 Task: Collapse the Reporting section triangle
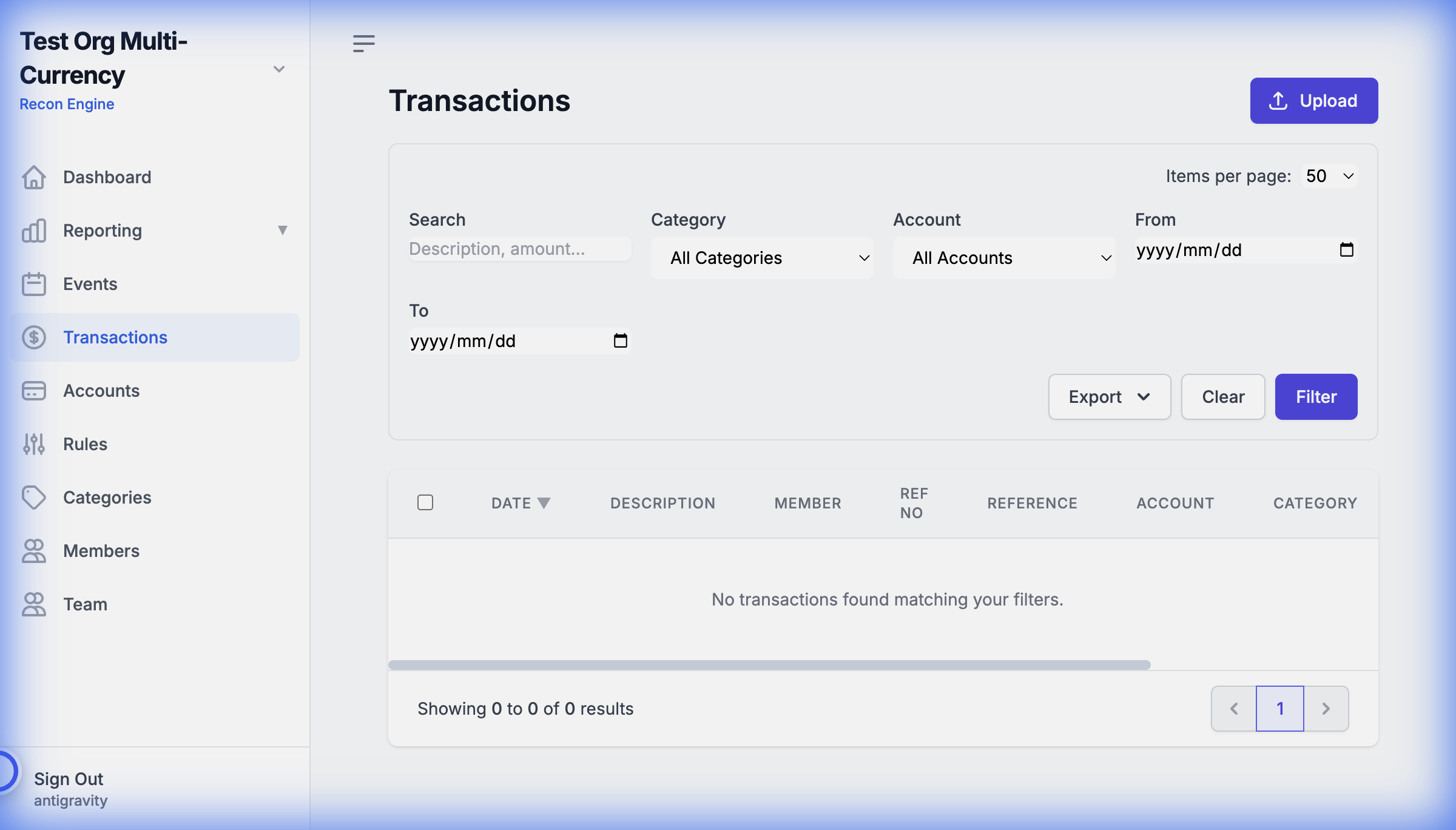coord(283,231)
